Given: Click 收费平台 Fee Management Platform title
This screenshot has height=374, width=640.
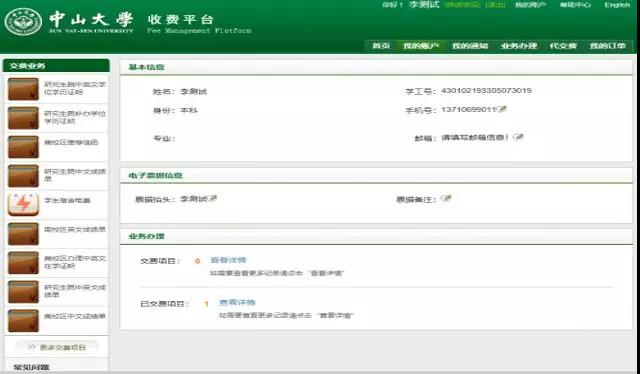Looking at the screenshot, I should point(199,24).
